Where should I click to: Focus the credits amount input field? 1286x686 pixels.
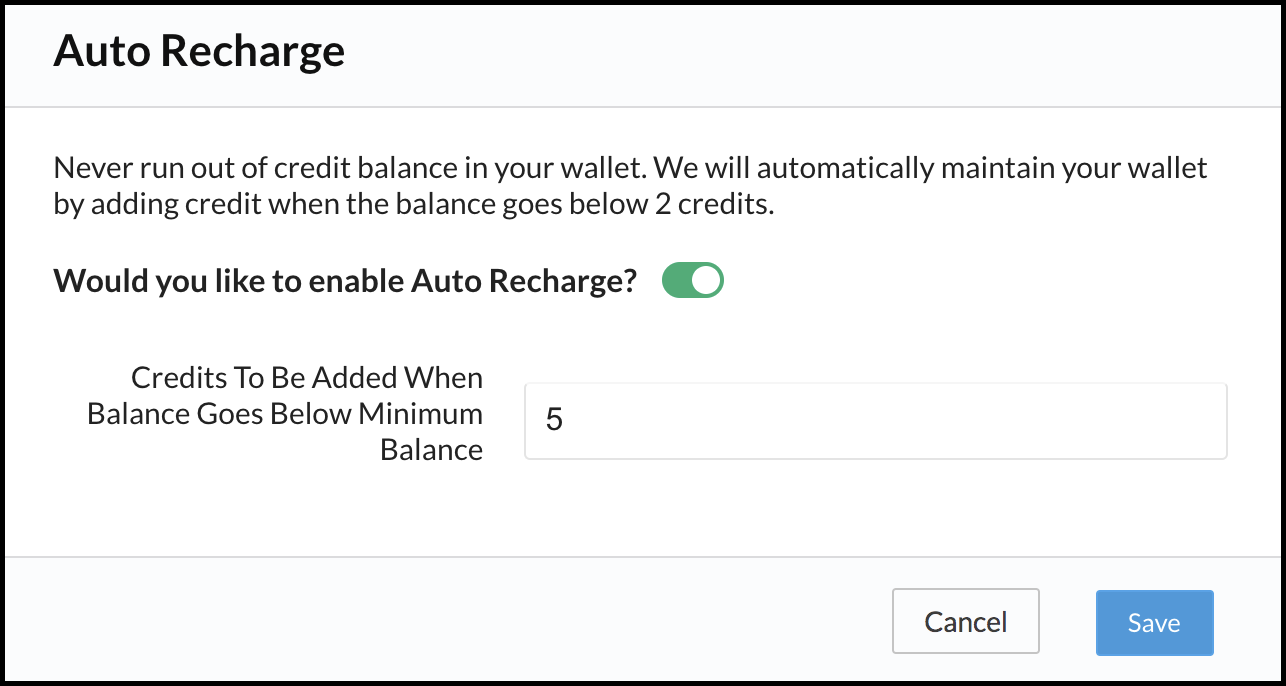875,420
